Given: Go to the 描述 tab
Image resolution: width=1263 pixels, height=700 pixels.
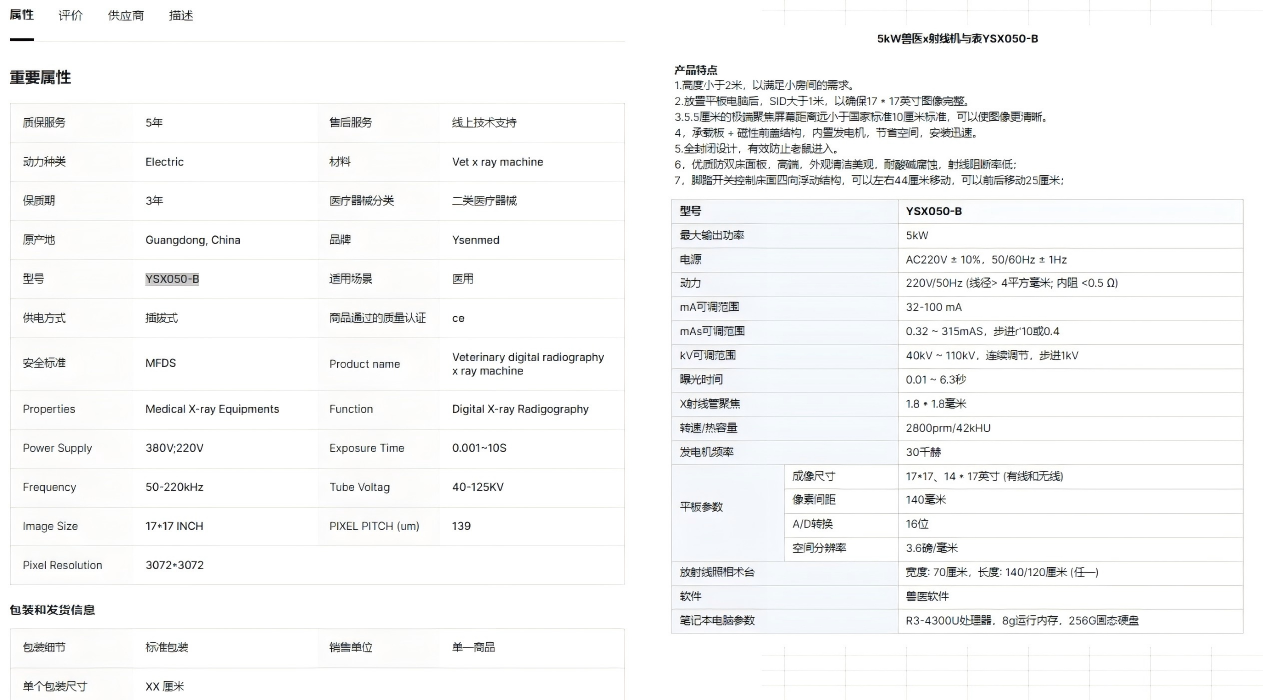Looking at the screenshot, I should 181,16.
